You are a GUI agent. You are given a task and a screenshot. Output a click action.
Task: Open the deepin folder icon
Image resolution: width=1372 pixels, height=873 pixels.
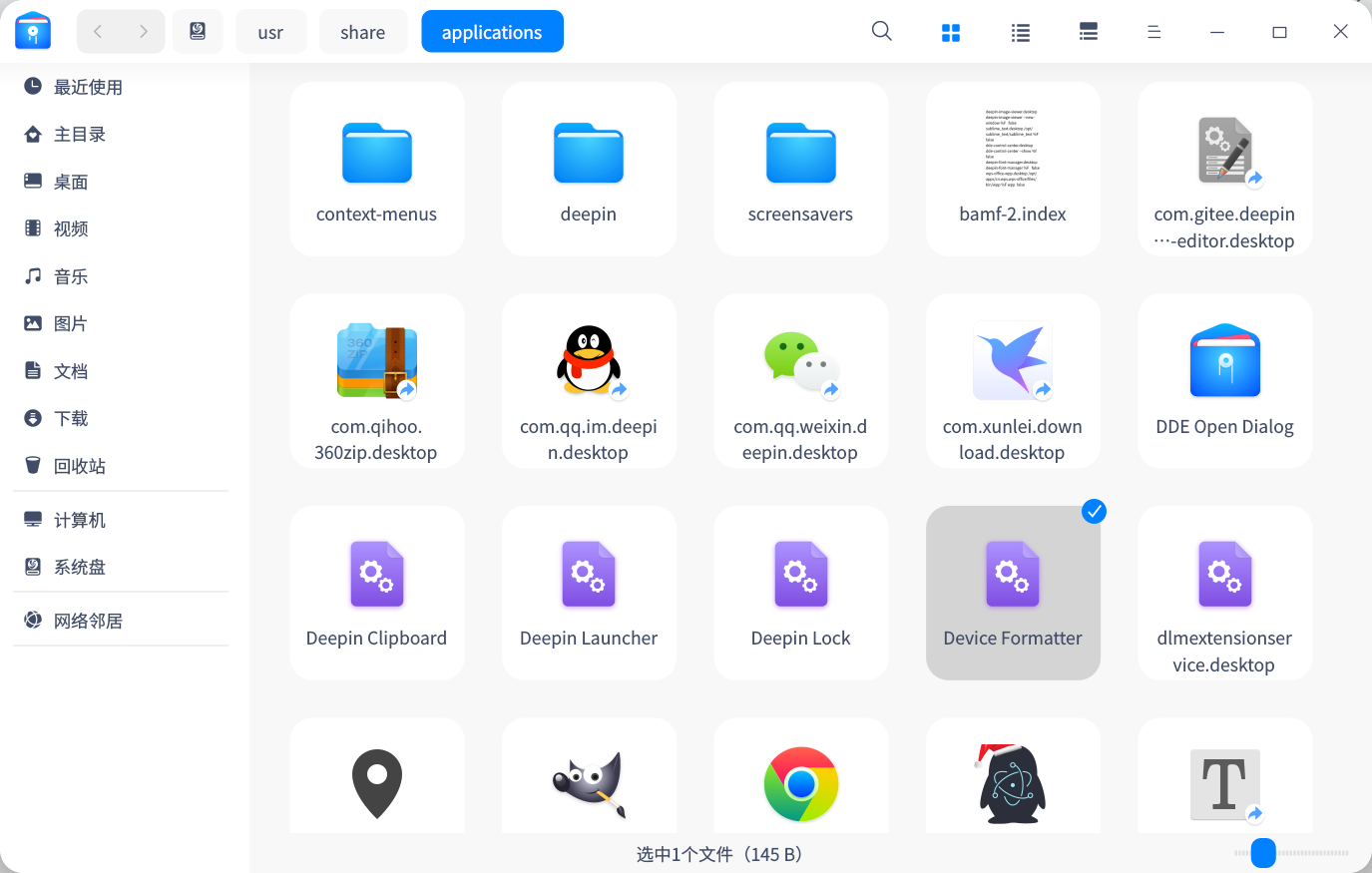point(589,153)
